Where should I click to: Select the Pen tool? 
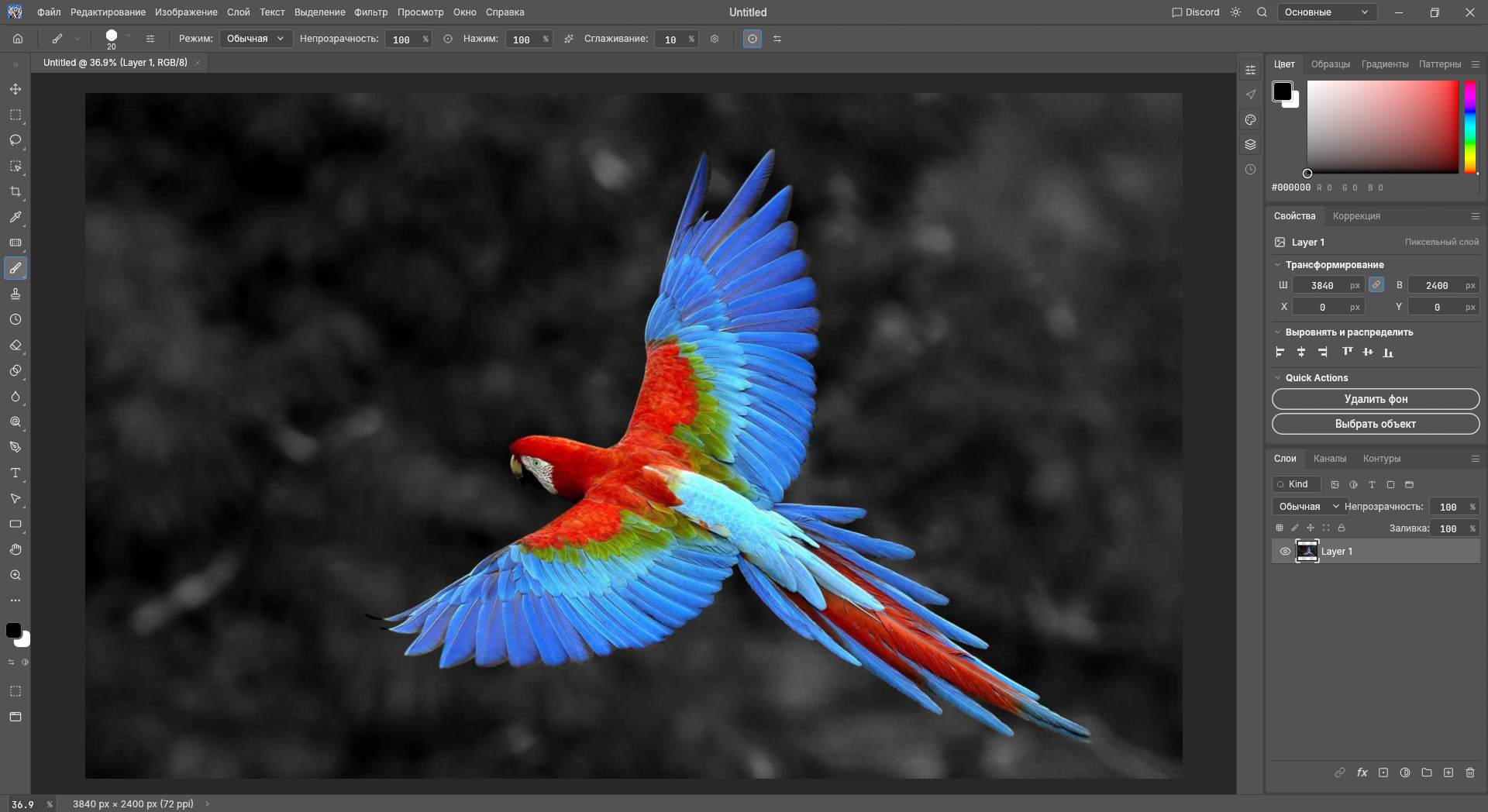point(15,447)
